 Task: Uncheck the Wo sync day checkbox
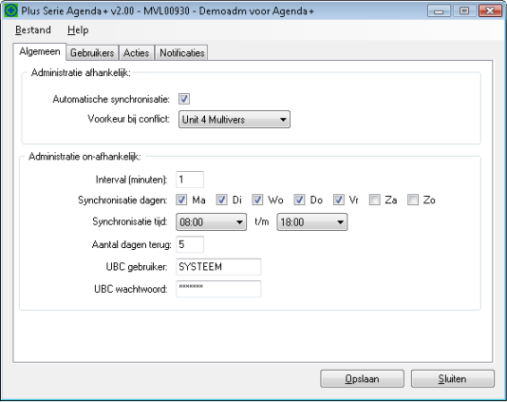click(x=257, y=200)
